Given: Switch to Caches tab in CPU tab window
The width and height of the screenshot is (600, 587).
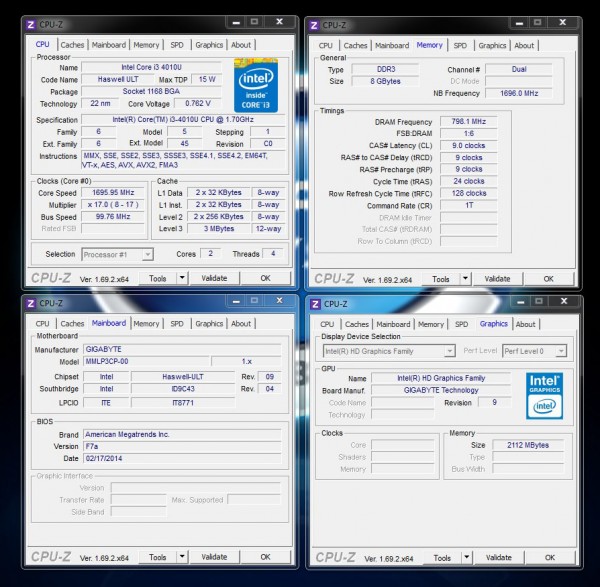Looking at the screenshot, I should [x=72, y=45].
